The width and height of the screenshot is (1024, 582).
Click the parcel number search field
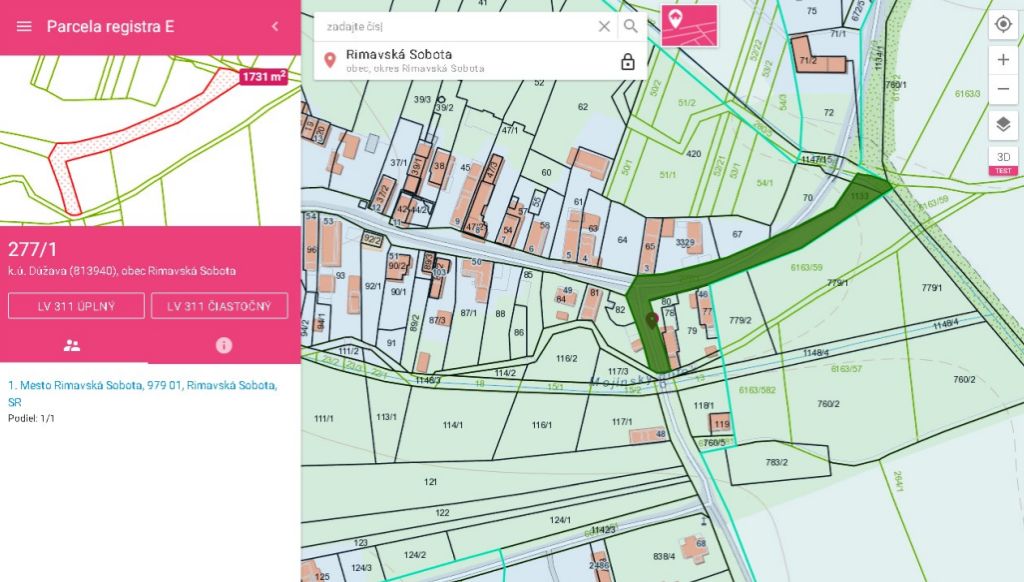point(455,26)
